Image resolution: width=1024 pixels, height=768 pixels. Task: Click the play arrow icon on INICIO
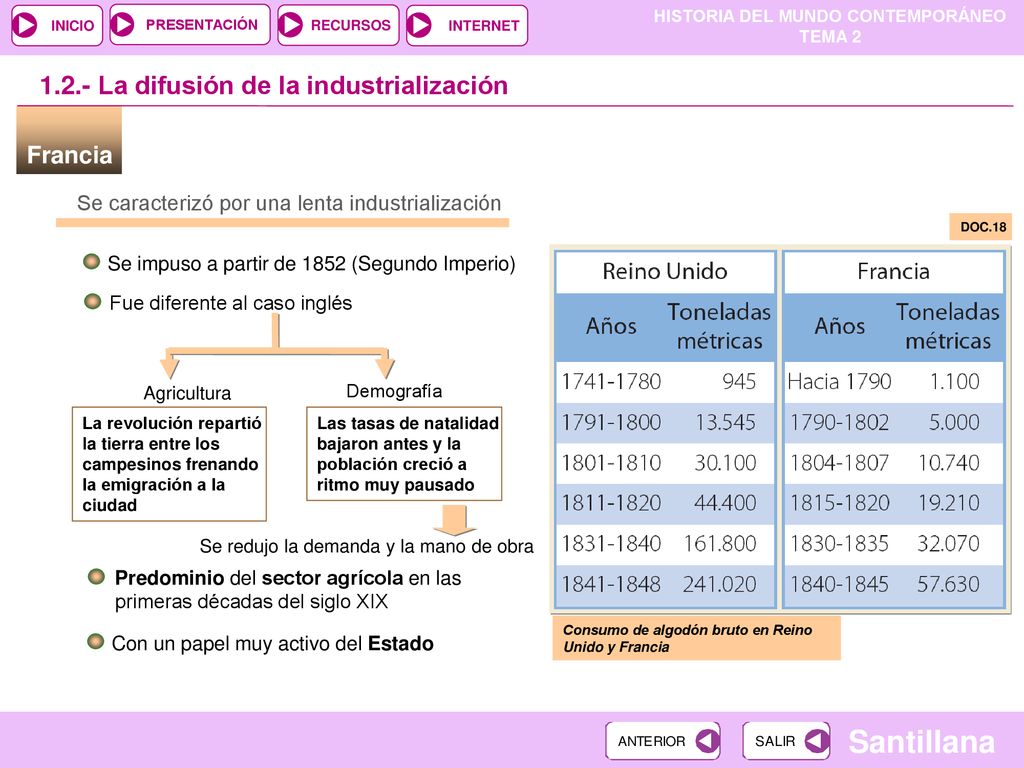point(26,25)
